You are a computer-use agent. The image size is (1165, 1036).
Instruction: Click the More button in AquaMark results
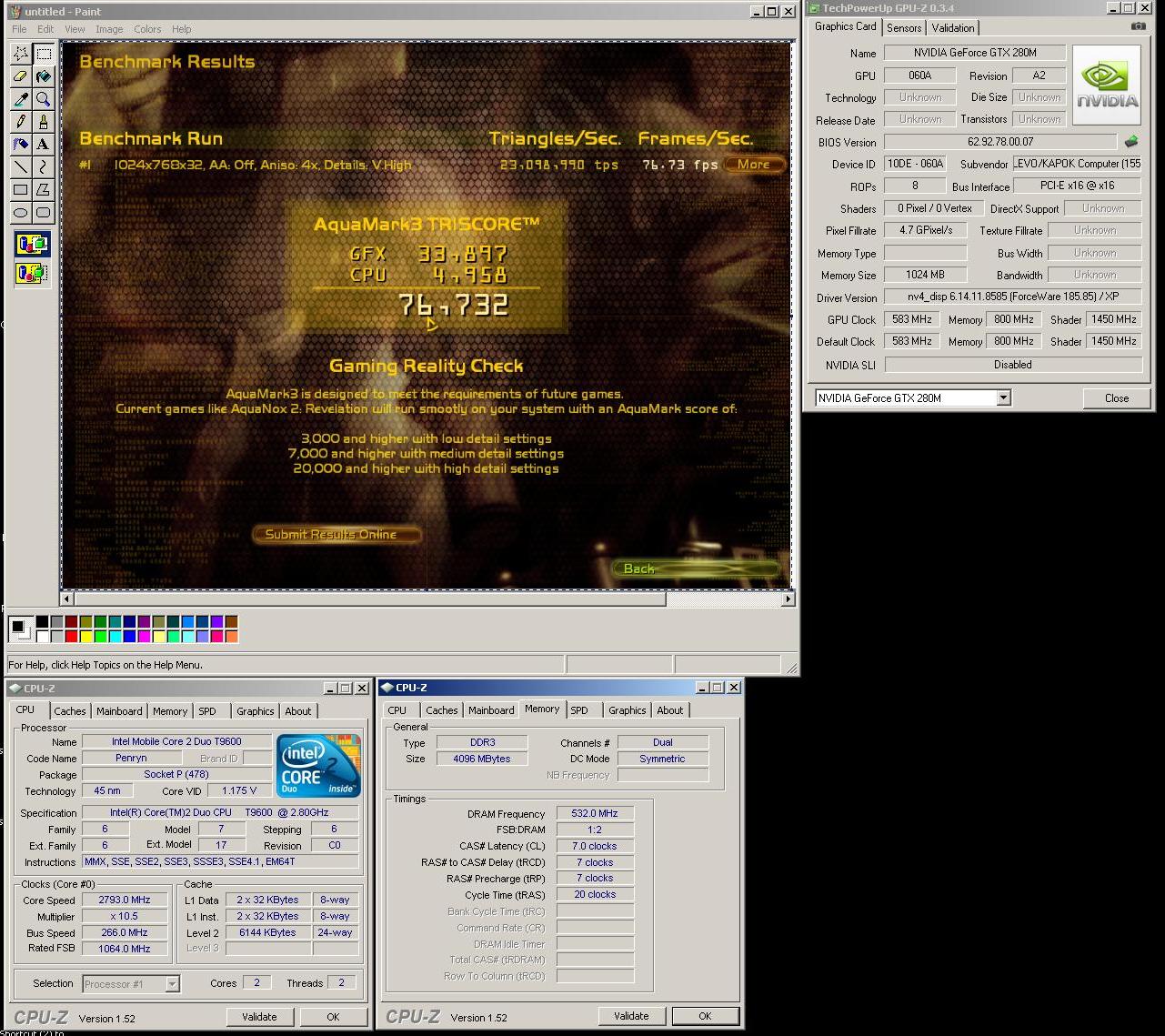tap(754, 165)
